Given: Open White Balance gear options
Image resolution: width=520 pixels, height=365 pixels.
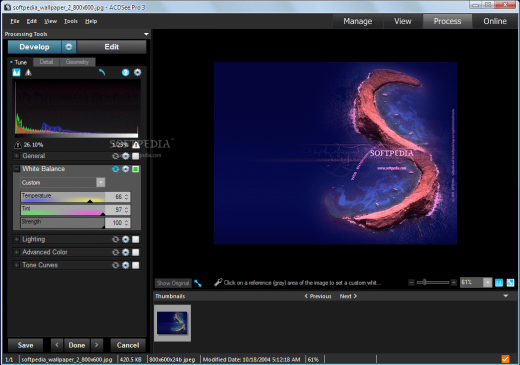Looking at the screenshot, I should coord(125,169).
